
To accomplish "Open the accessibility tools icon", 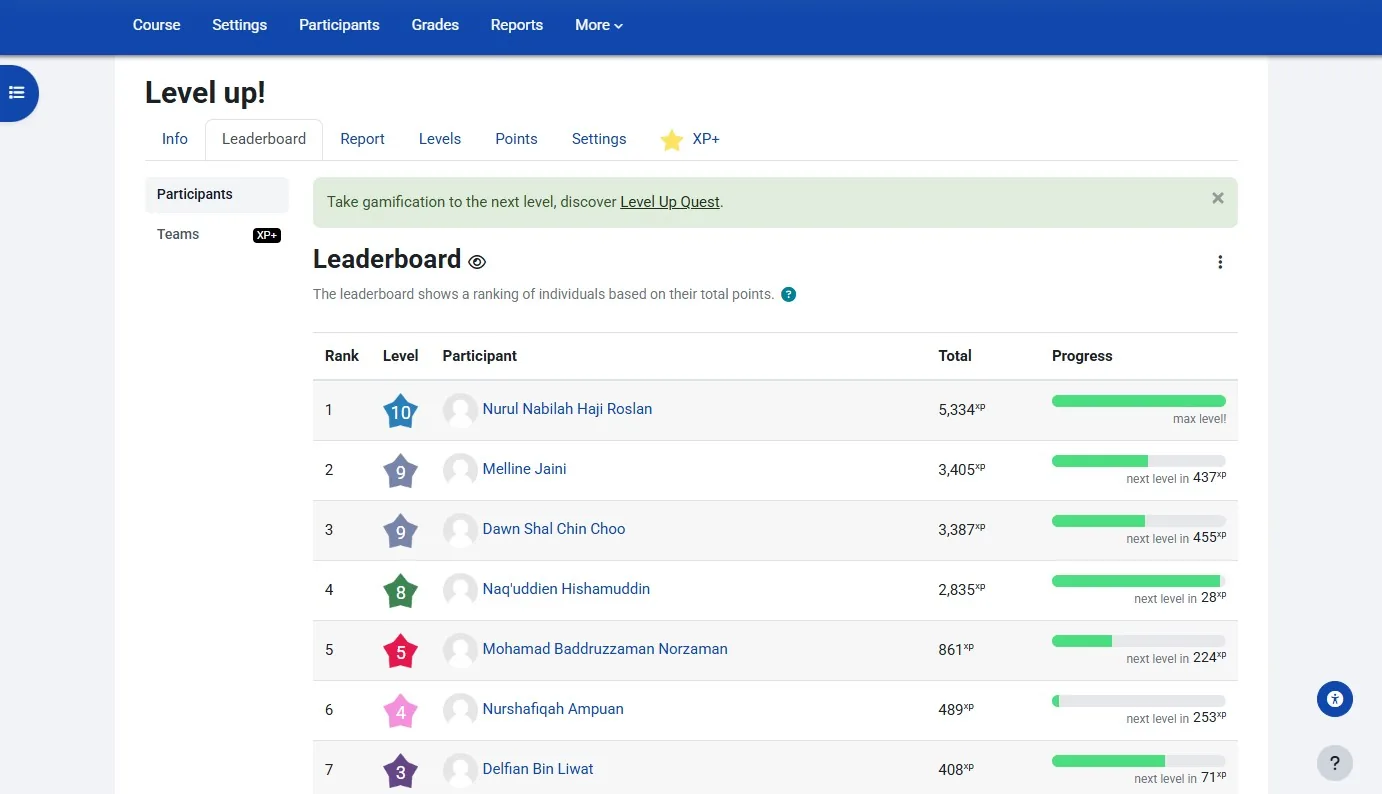I will pos(1334,699).
